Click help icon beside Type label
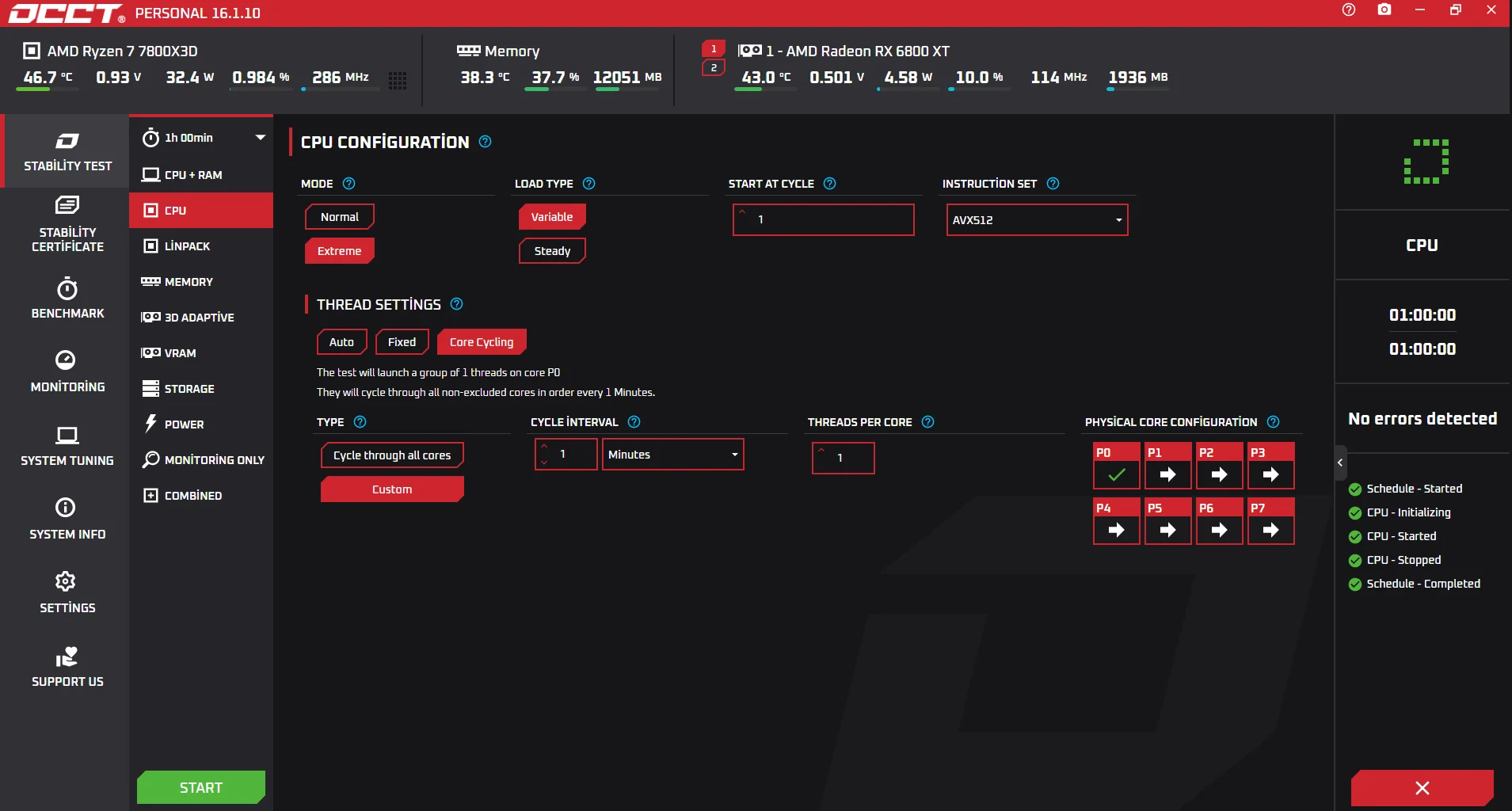The width and height of the screenshot is (1512, 811). pyautogui.click(x=360, y=422)
